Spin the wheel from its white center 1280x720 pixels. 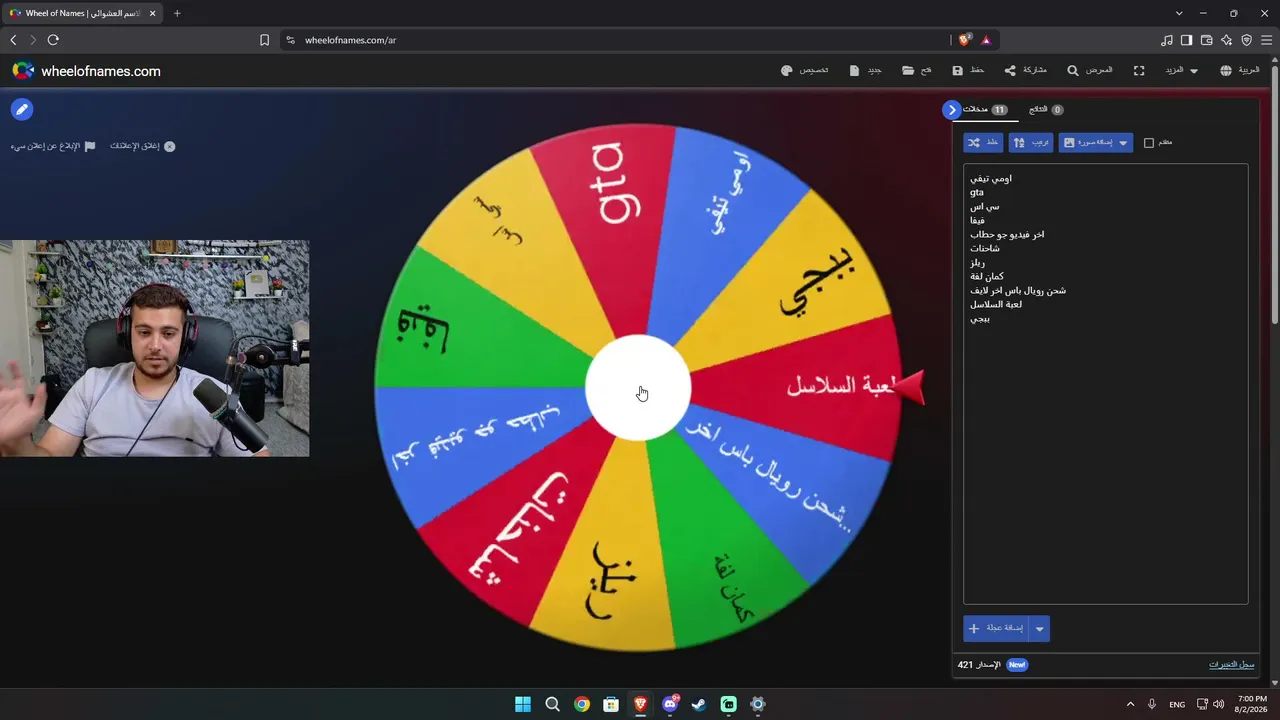pos(638,388)
